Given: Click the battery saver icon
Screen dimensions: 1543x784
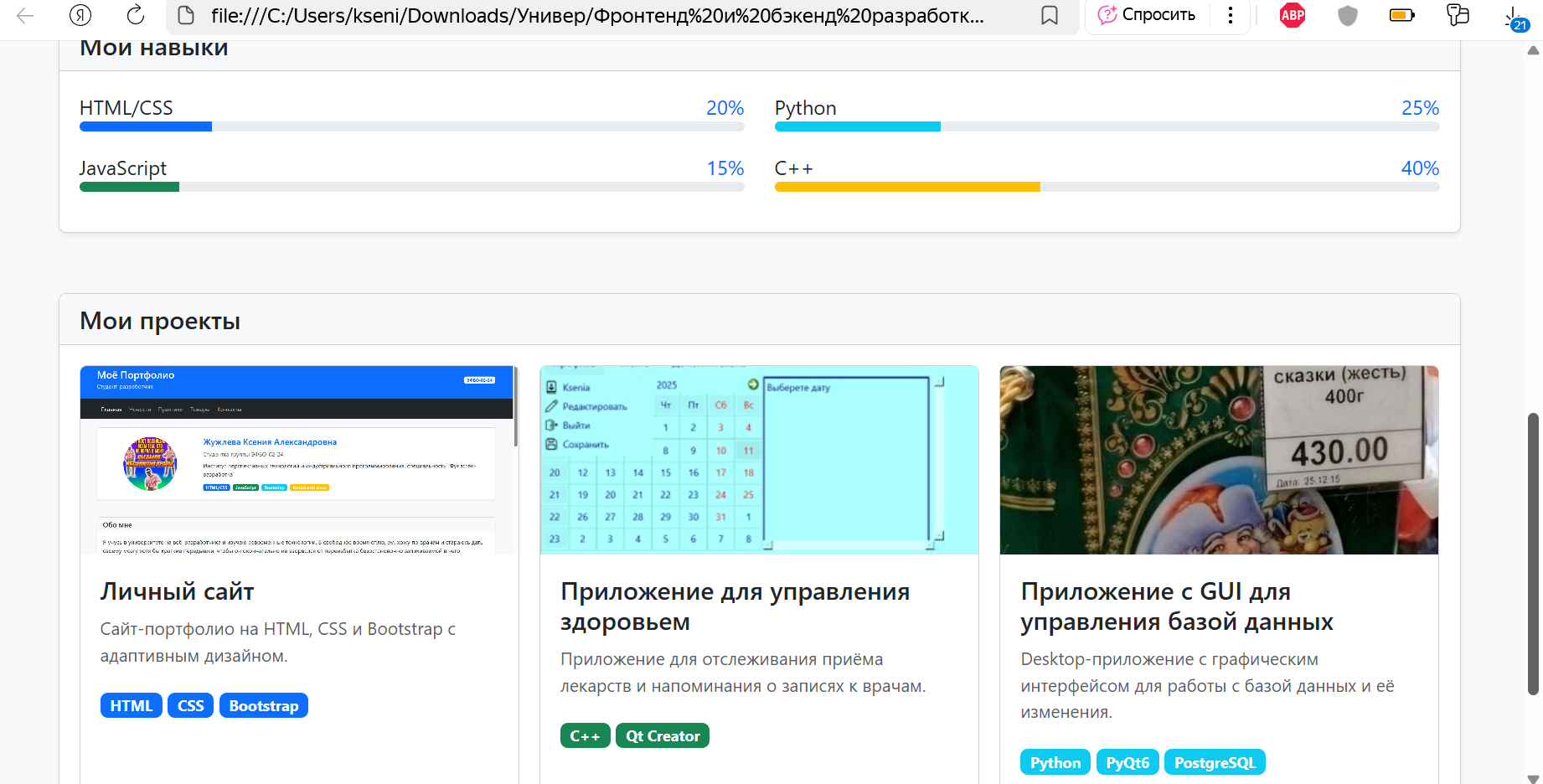Looking at the screenshot, I should click(x=1401, y=15).
